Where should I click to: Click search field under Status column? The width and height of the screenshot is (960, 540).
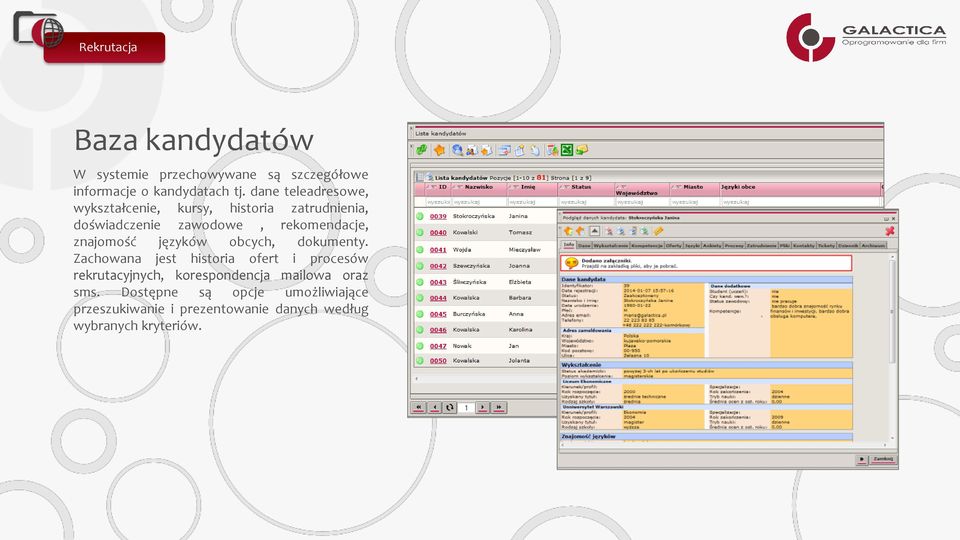pyautogui.click(x=586, y=201)
